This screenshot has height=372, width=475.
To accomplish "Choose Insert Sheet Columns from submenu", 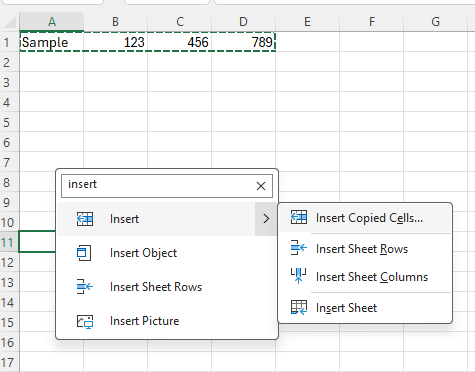I will click(x=365, y=277).
